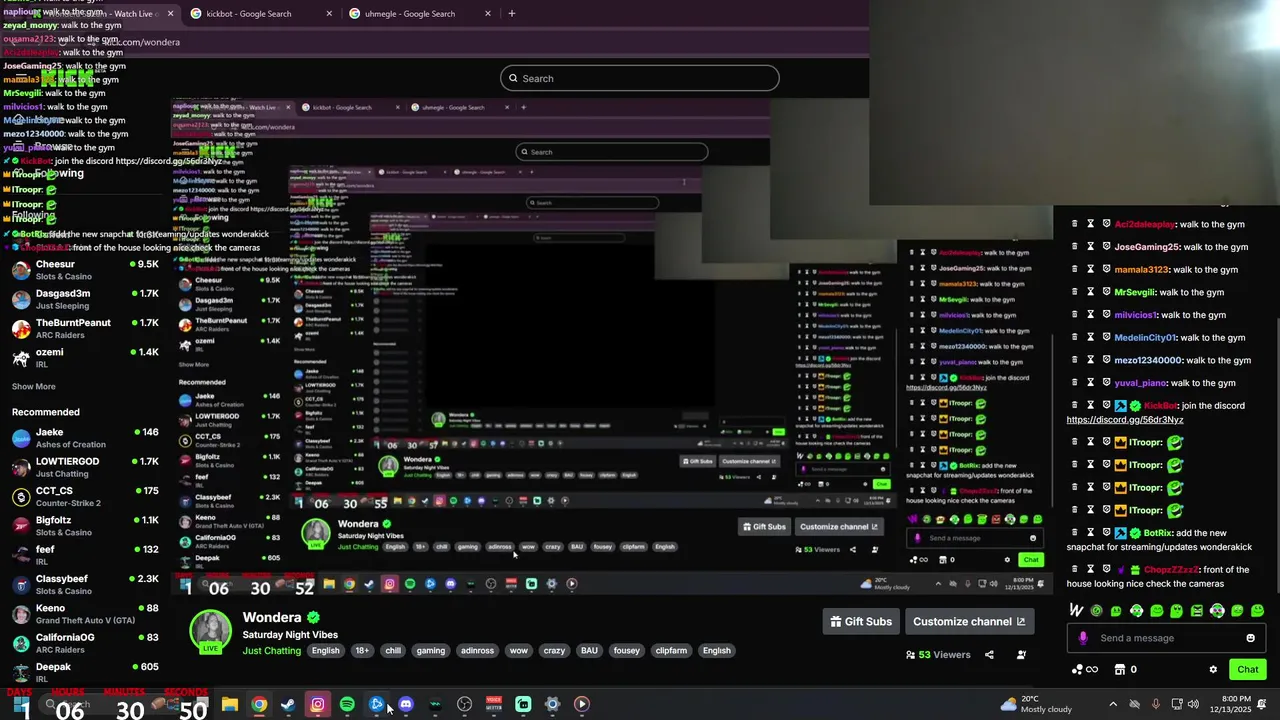Click the magnifier icon in the Kick search bar
Screen dimensions: 1280x720
[x=513, y=78]
